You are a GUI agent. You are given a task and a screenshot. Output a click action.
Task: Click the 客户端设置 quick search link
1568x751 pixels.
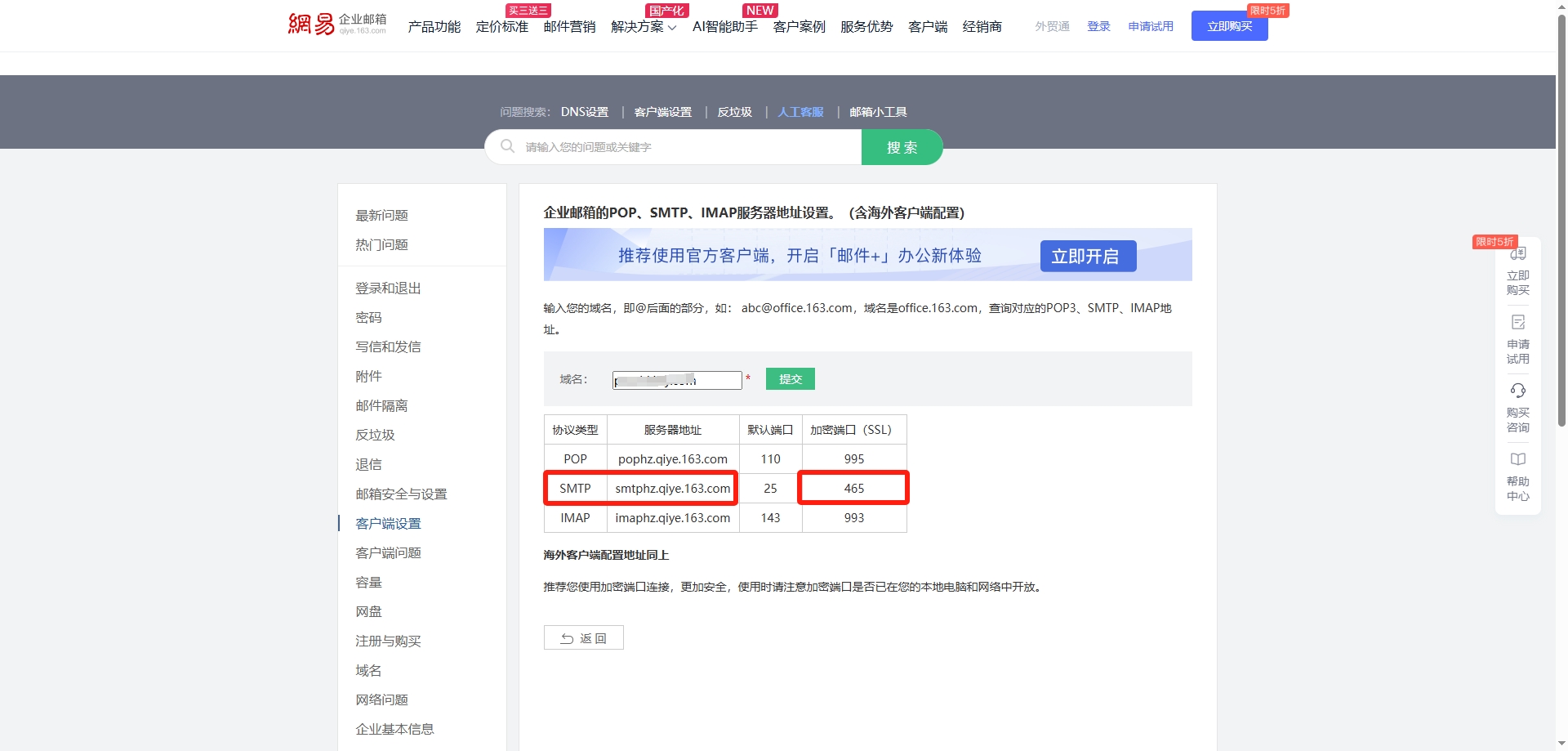coord(663,112)
